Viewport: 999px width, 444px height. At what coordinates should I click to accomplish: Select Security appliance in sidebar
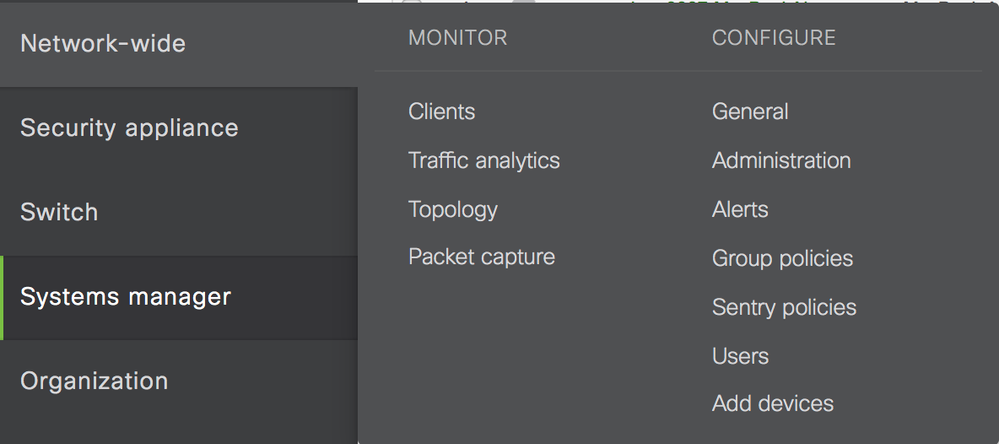coord(129,128)
